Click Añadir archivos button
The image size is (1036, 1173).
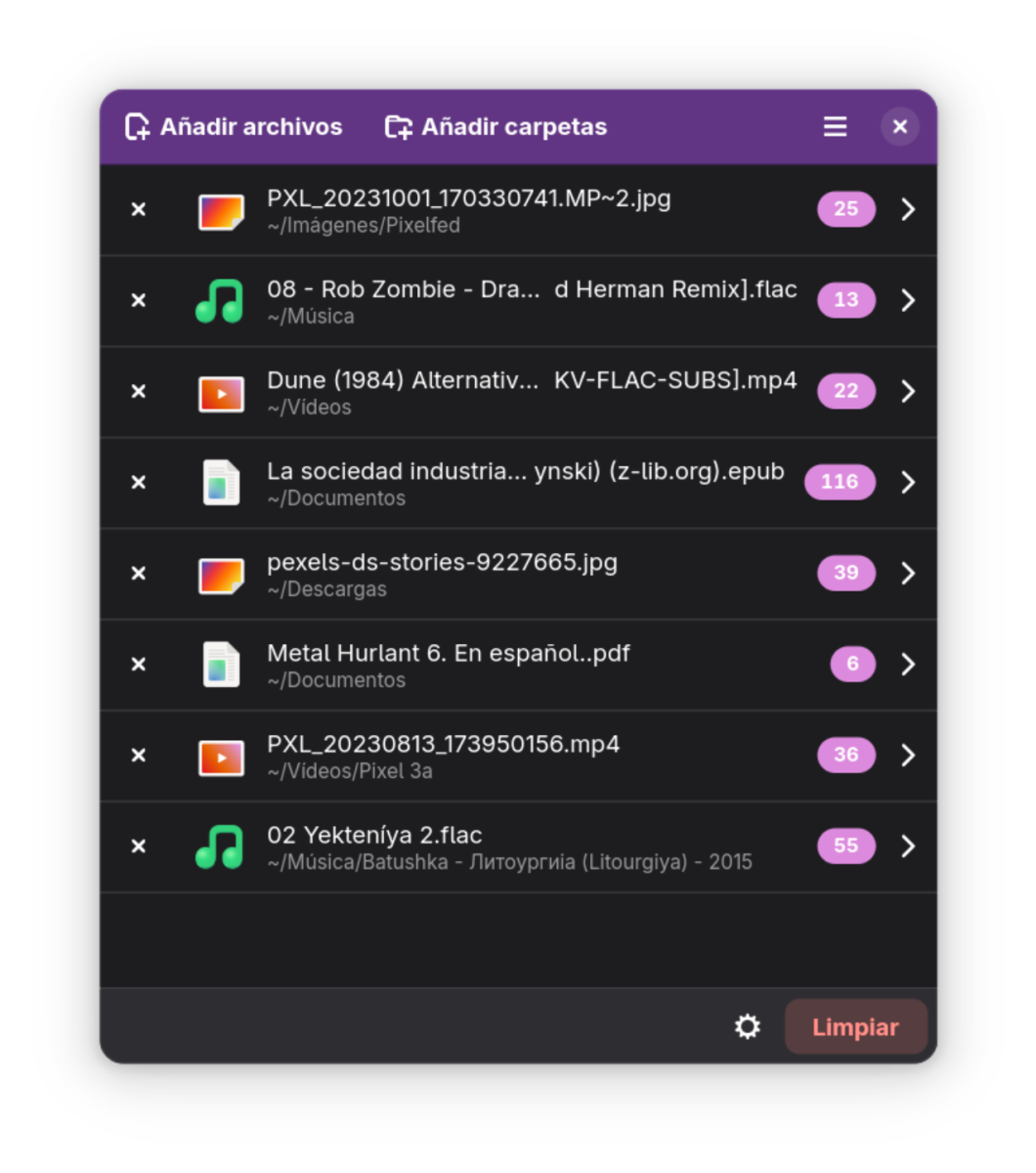[234, 127]
